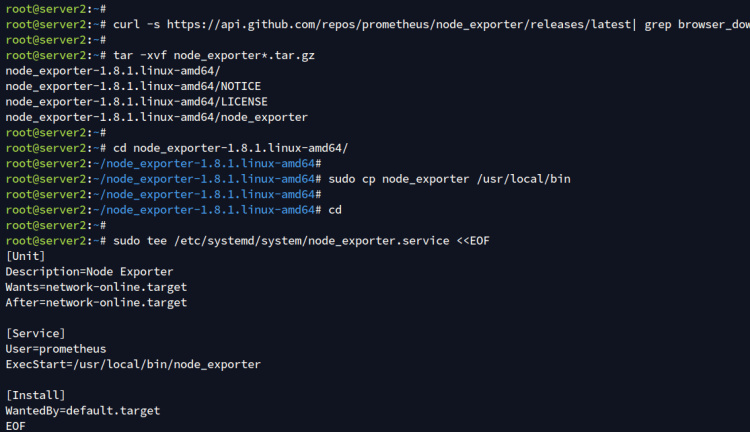Click the Description=Node Exporter line
Screen dimensions: 750x432
click(89, 271)
